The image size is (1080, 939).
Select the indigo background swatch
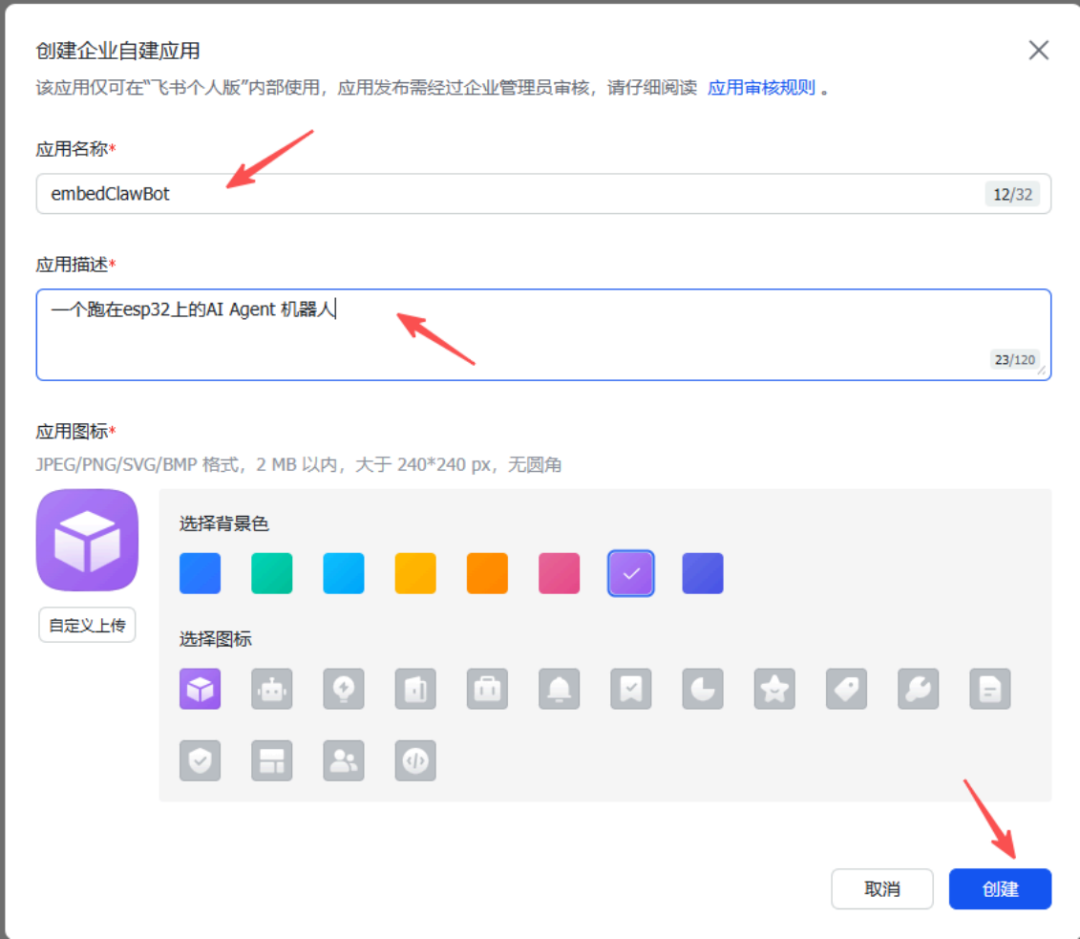coord(703,573)
